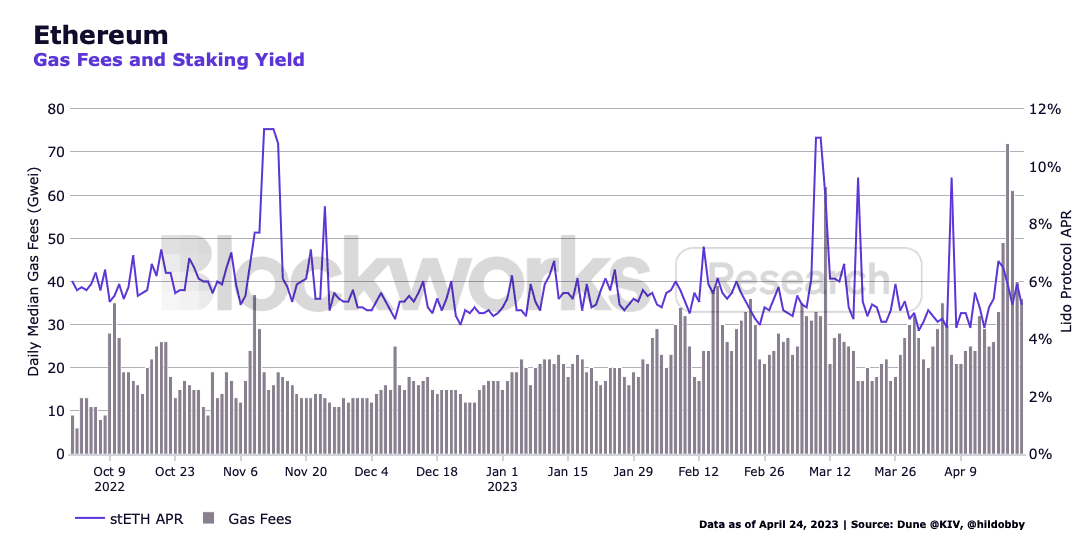
Task: Click the data source attribution text
Action: 861,524
